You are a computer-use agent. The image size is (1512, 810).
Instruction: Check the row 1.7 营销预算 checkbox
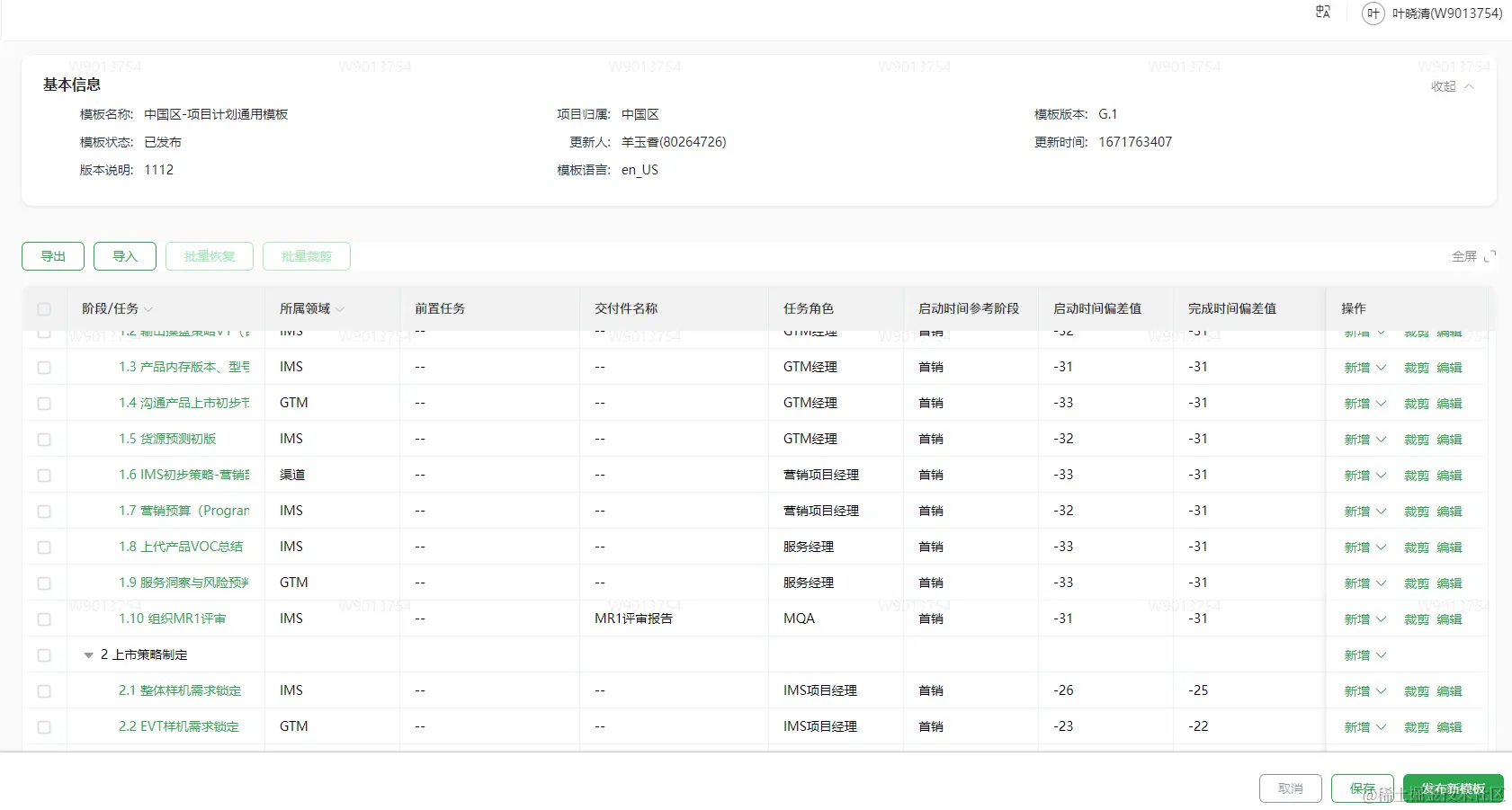[44, 512]
